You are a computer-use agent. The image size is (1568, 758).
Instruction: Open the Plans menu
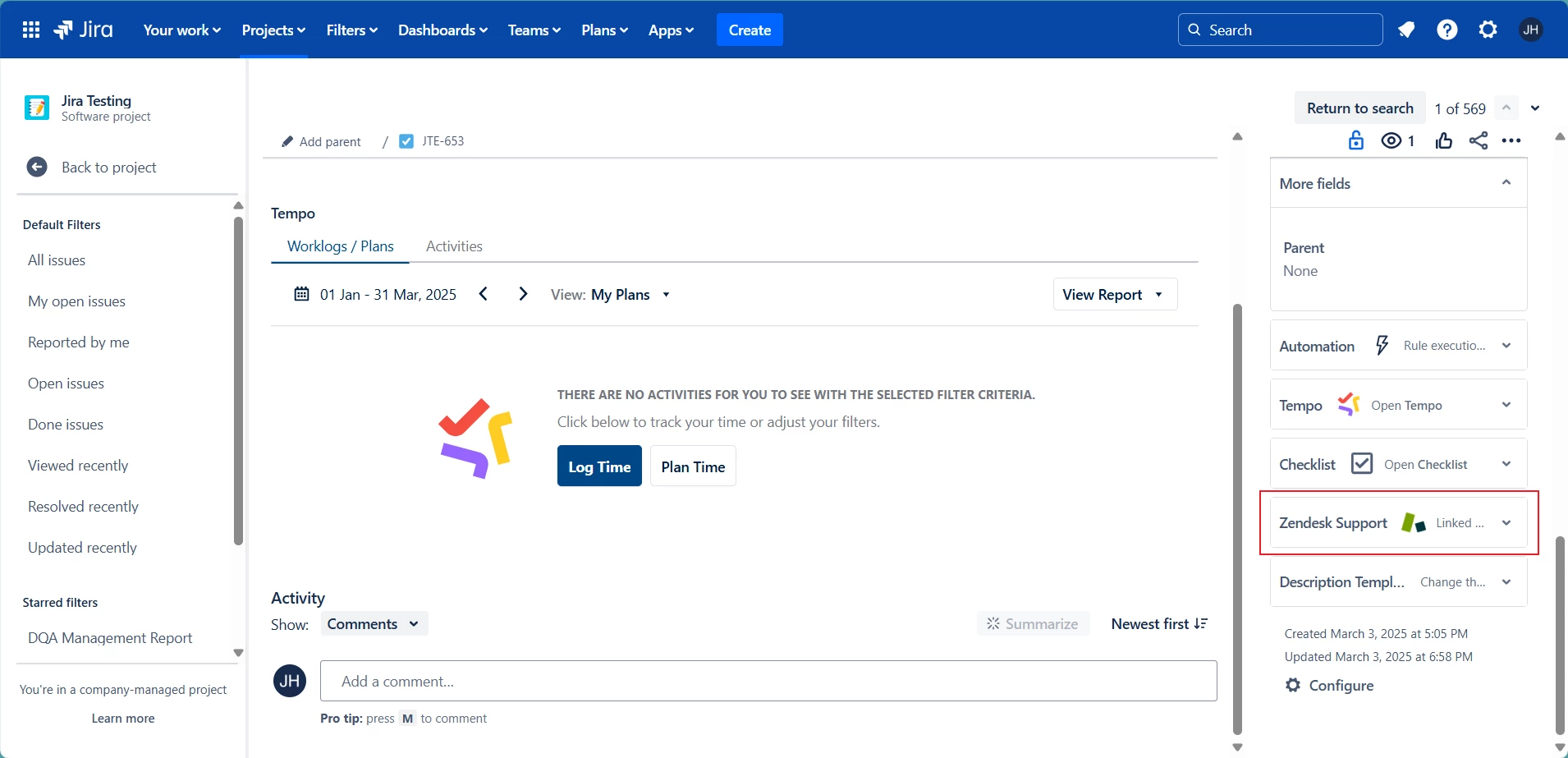605,30
